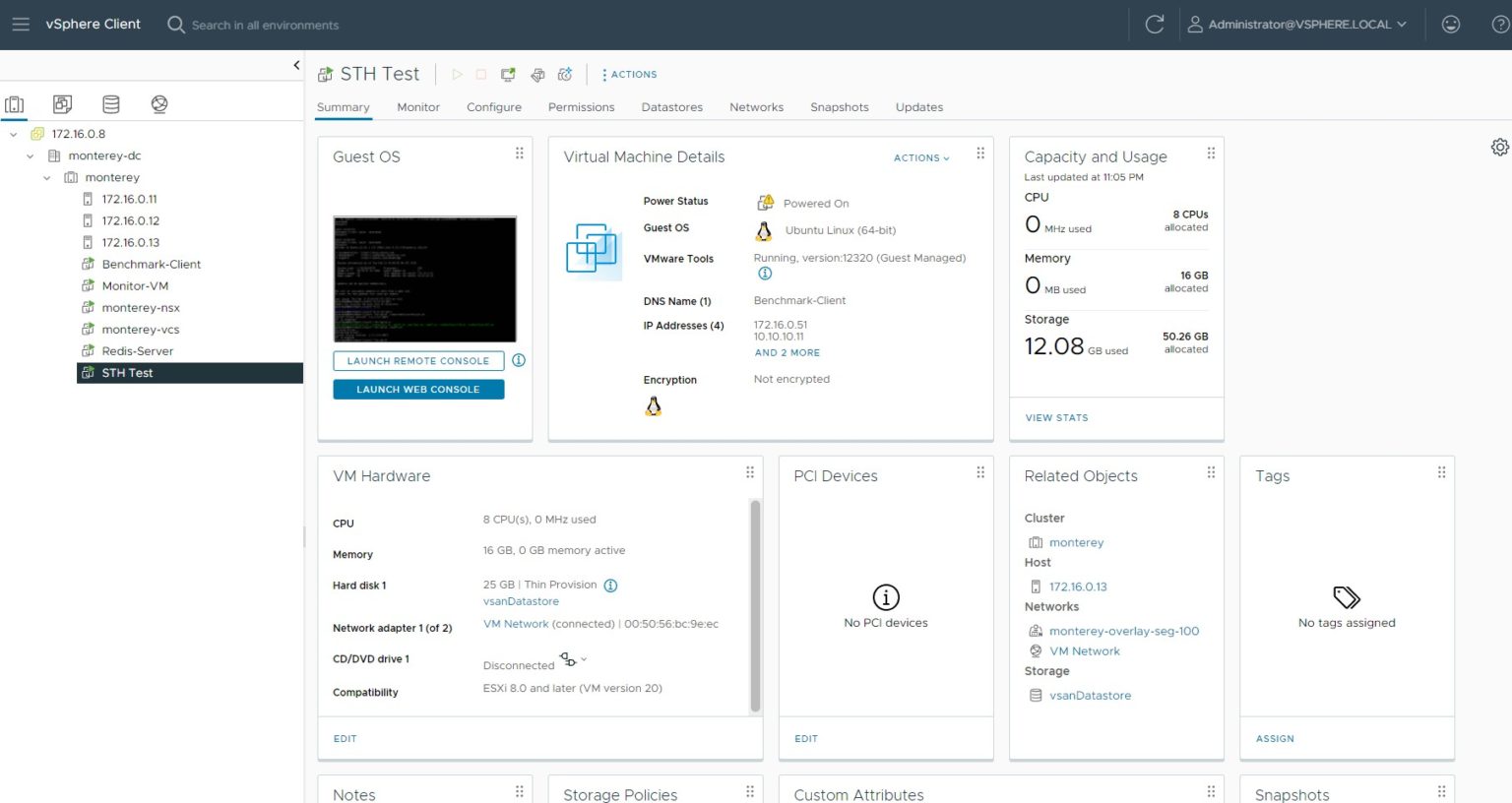Viewport: 1512px width, 803px height.
Task: Open the ACTIONS dropdown in Virtual Machine Details
Action: (x=918, y=157)
